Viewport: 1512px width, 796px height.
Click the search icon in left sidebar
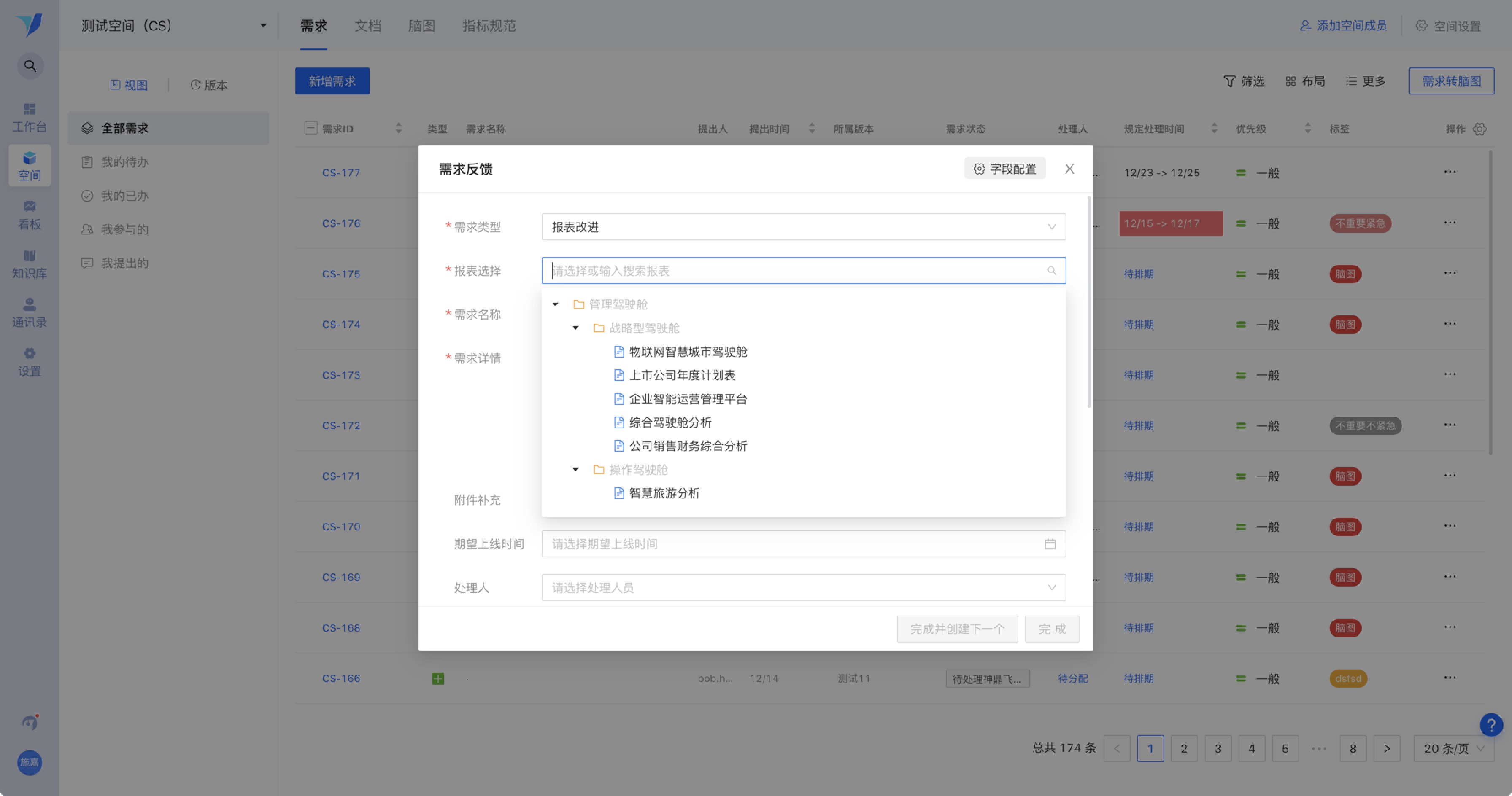click(30, 66)
